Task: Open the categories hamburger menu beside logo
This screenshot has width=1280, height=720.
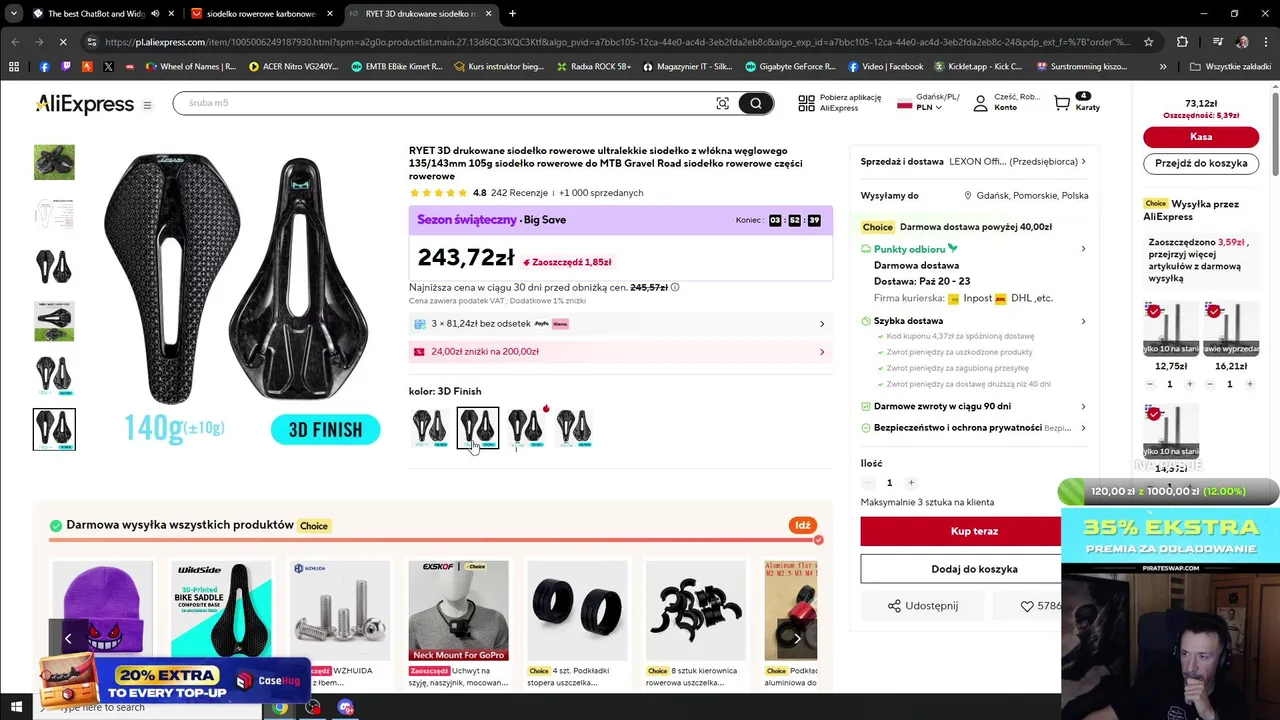Action: [x=147, y=105]
